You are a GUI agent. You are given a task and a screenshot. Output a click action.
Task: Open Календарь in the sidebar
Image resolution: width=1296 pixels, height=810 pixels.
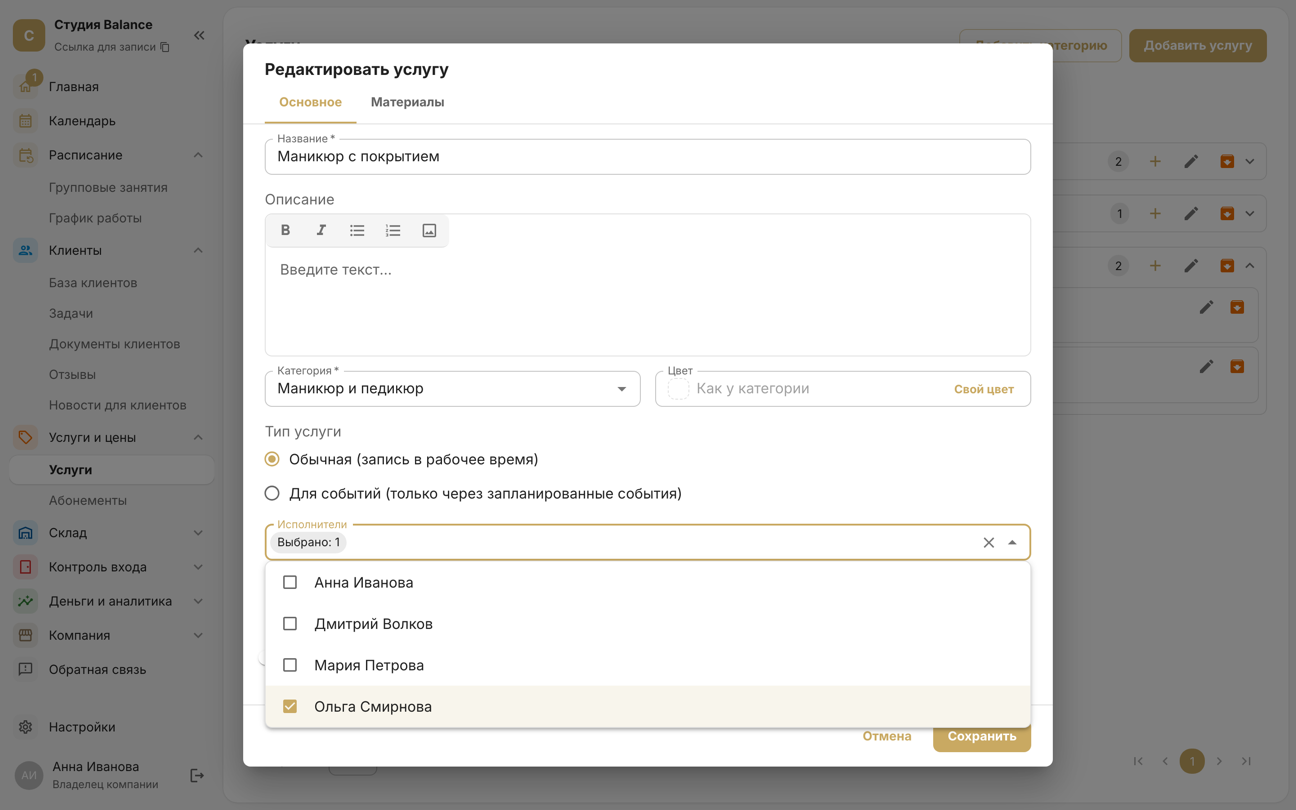[x=82, y=121]
